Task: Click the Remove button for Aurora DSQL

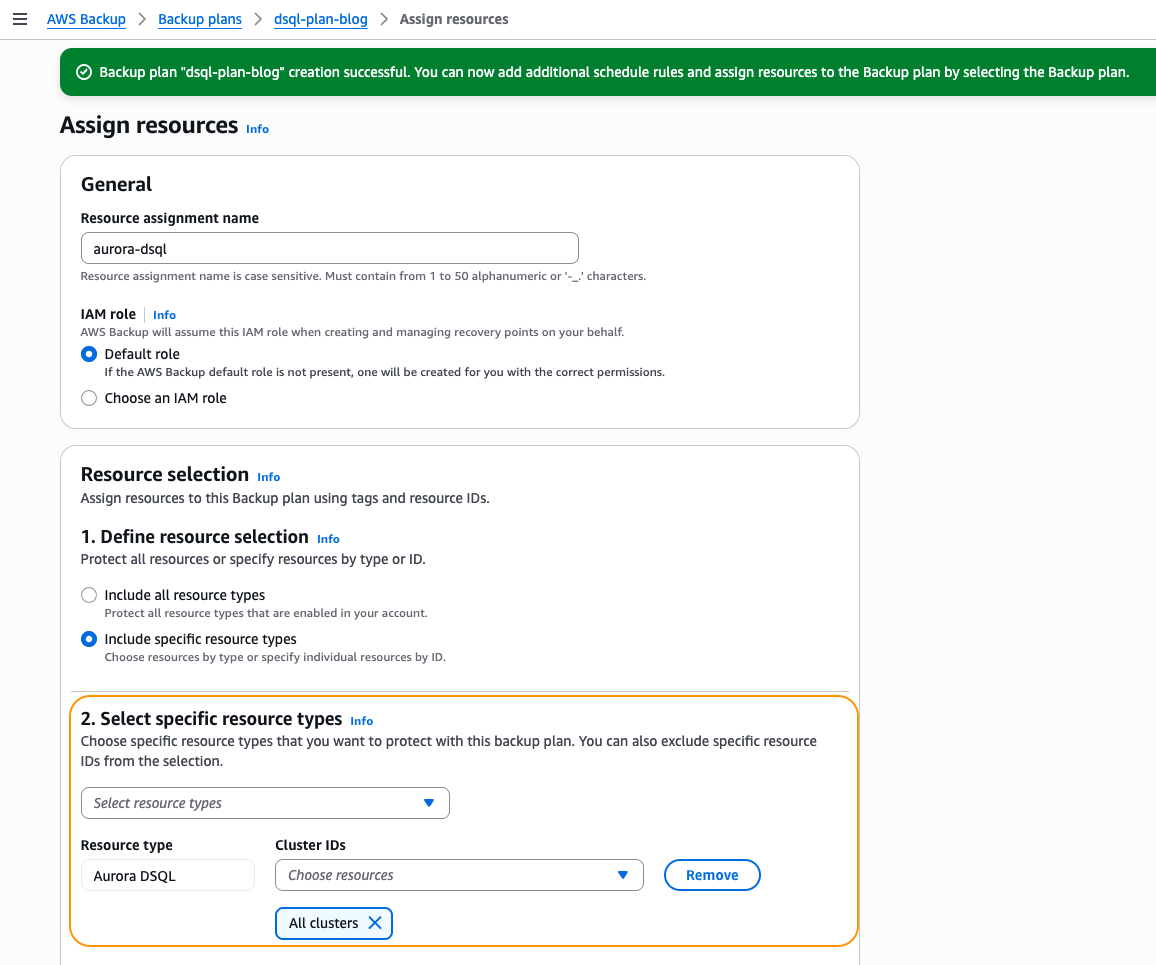Action: (x=712, y=875)
